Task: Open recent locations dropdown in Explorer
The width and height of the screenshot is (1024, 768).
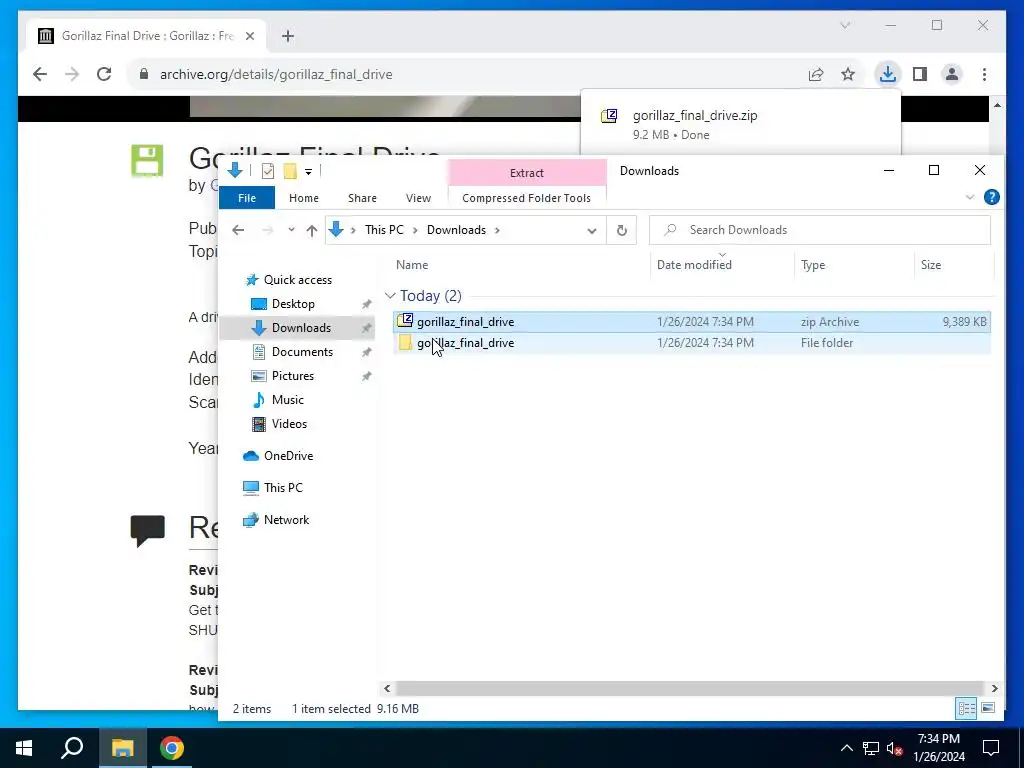Action: tap(291, 230)
